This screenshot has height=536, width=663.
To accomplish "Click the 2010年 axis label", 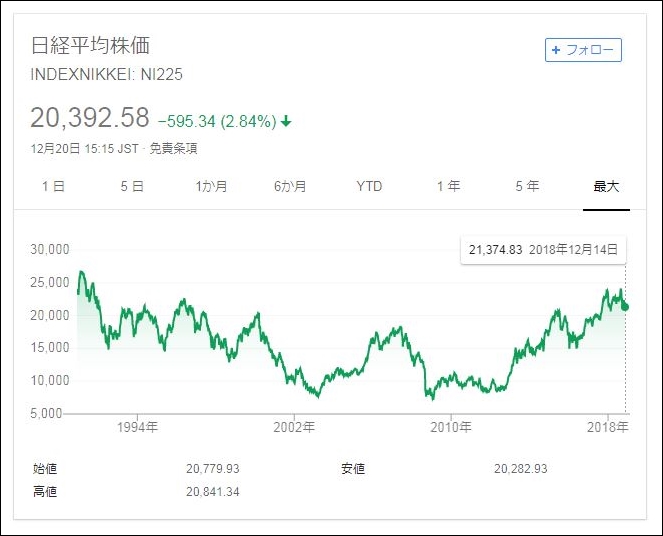I will point(451,427).
